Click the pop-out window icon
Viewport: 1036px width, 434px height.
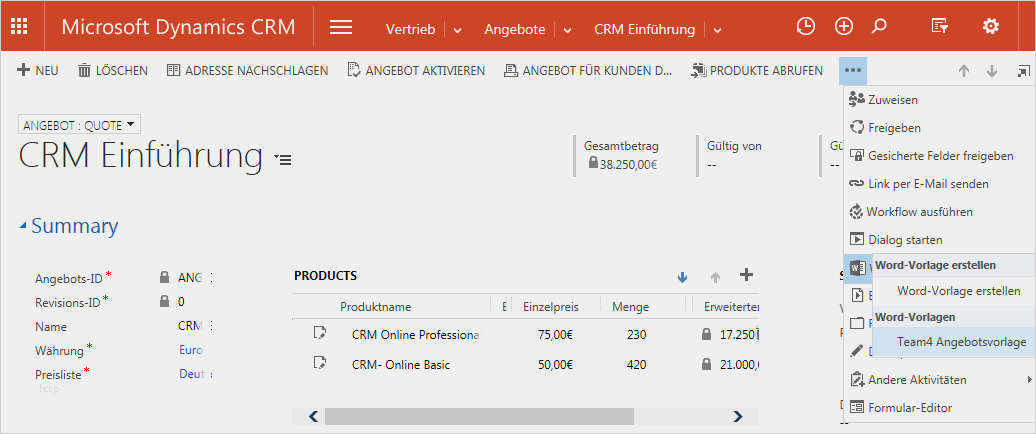click(1023, 71)
